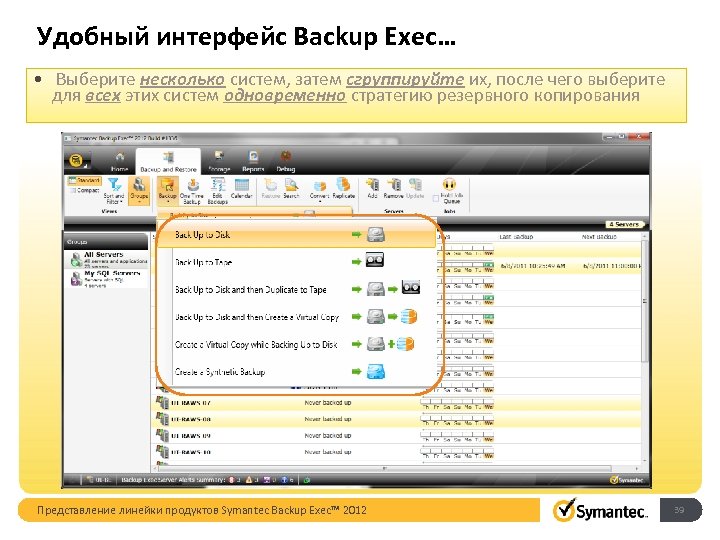
Task: Switch to the Home tab
Action: [119, 162]
